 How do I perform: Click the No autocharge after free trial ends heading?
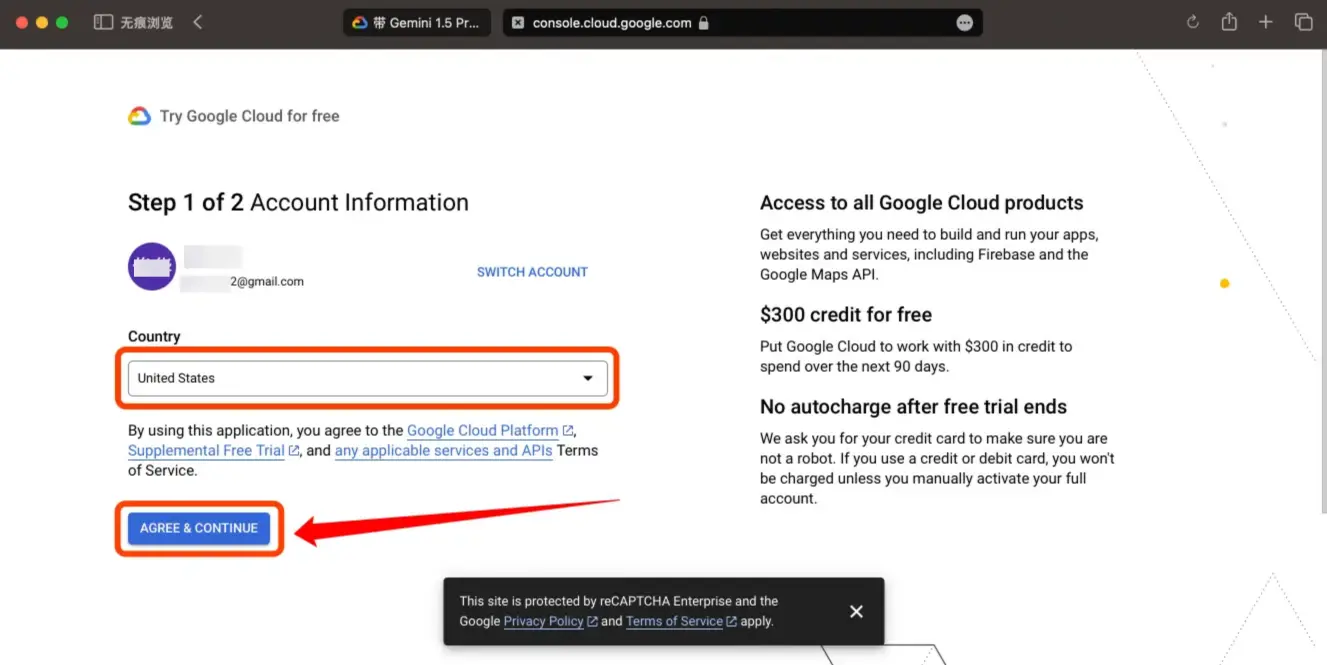pyautogui.click(x=913, y=407)
